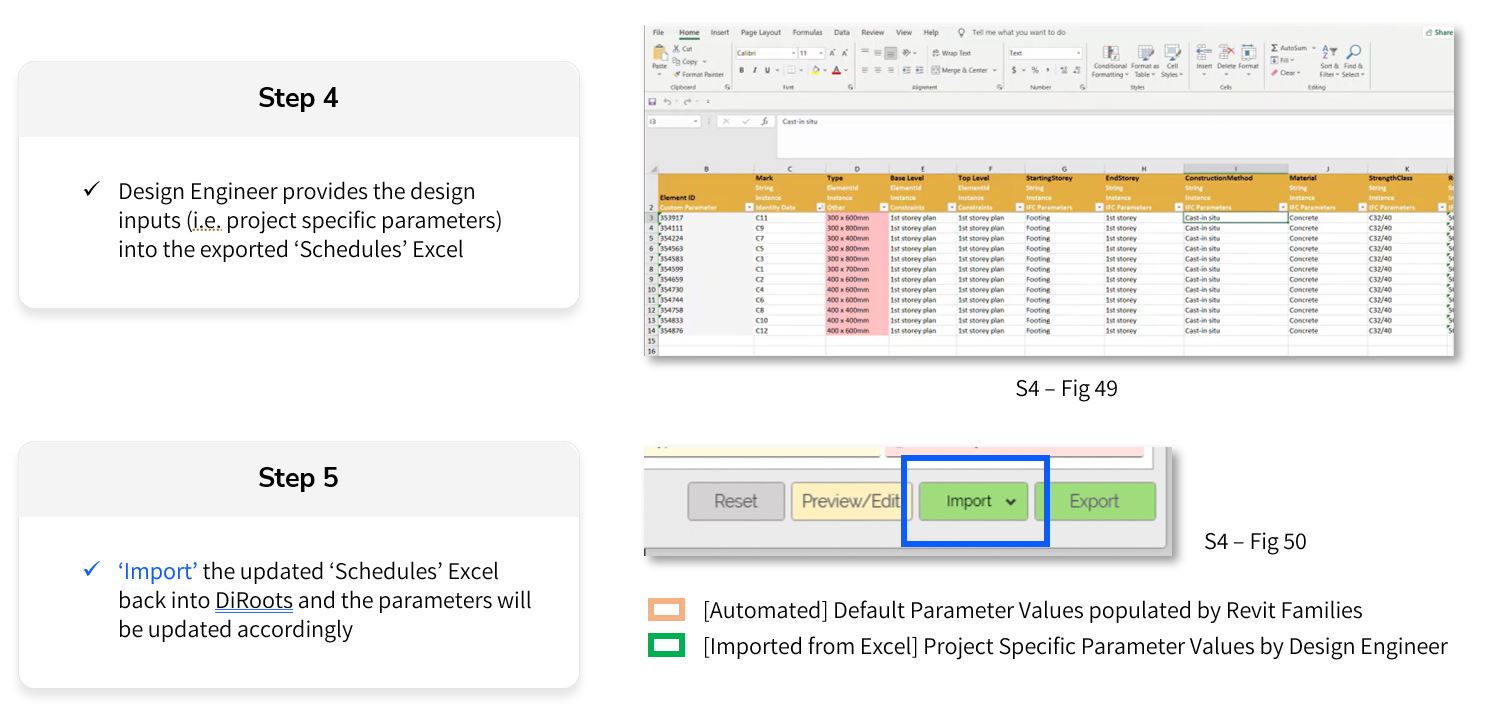Screen dimensions: 1490x710
Task: Open the Calibri font name dropdown
Action: coord(794,53)
